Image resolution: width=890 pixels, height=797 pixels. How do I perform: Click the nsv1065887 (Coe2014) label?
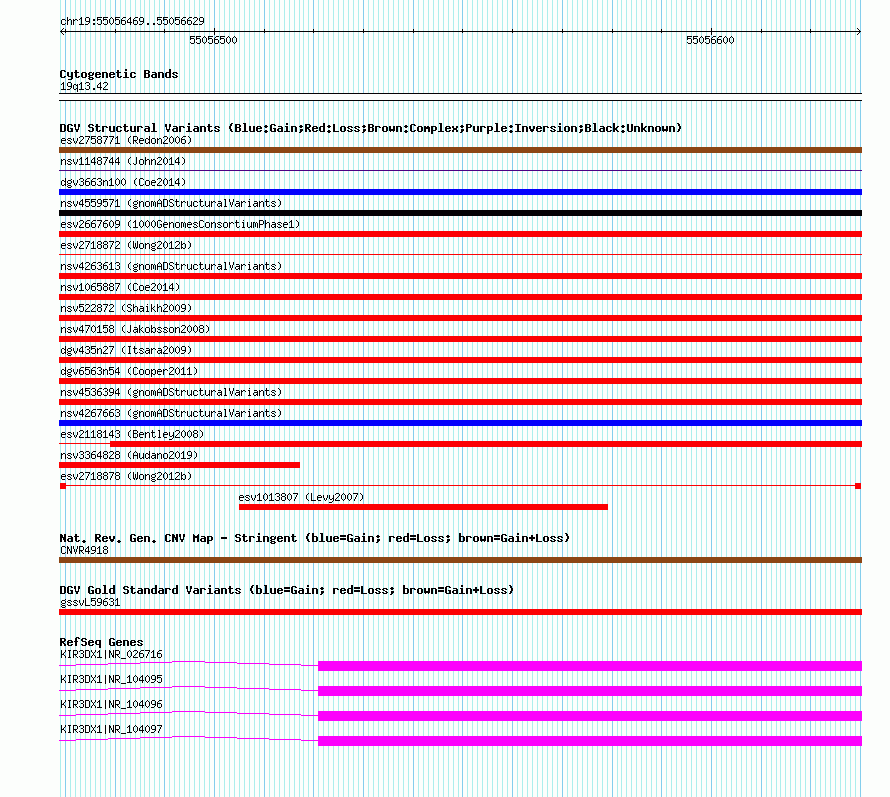click(x=120, y=287)
